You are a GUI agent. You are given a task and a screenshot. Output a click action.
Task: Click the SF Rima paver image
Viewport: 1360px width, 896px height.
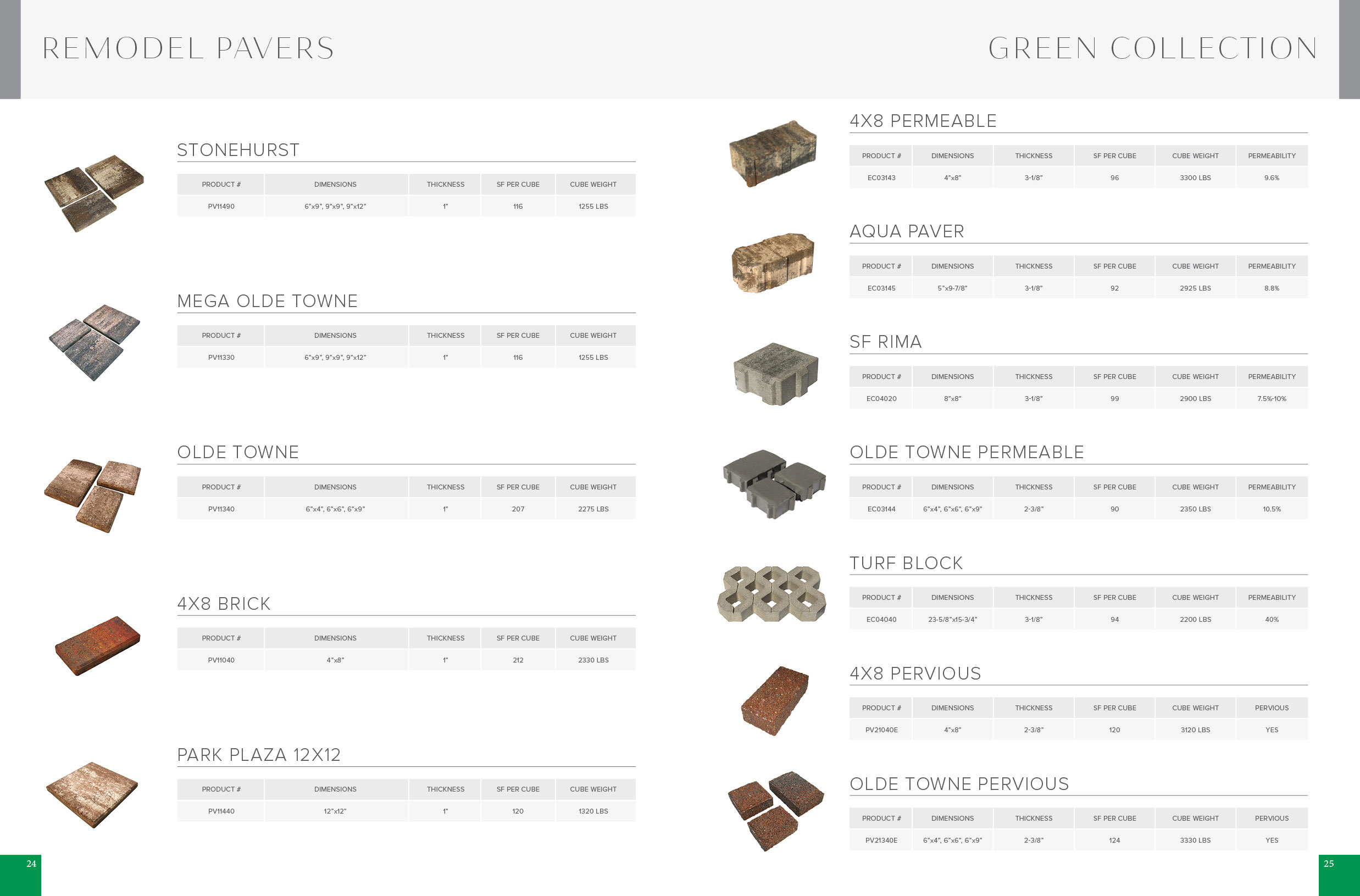pyautogui.click(x=775, y=374)
